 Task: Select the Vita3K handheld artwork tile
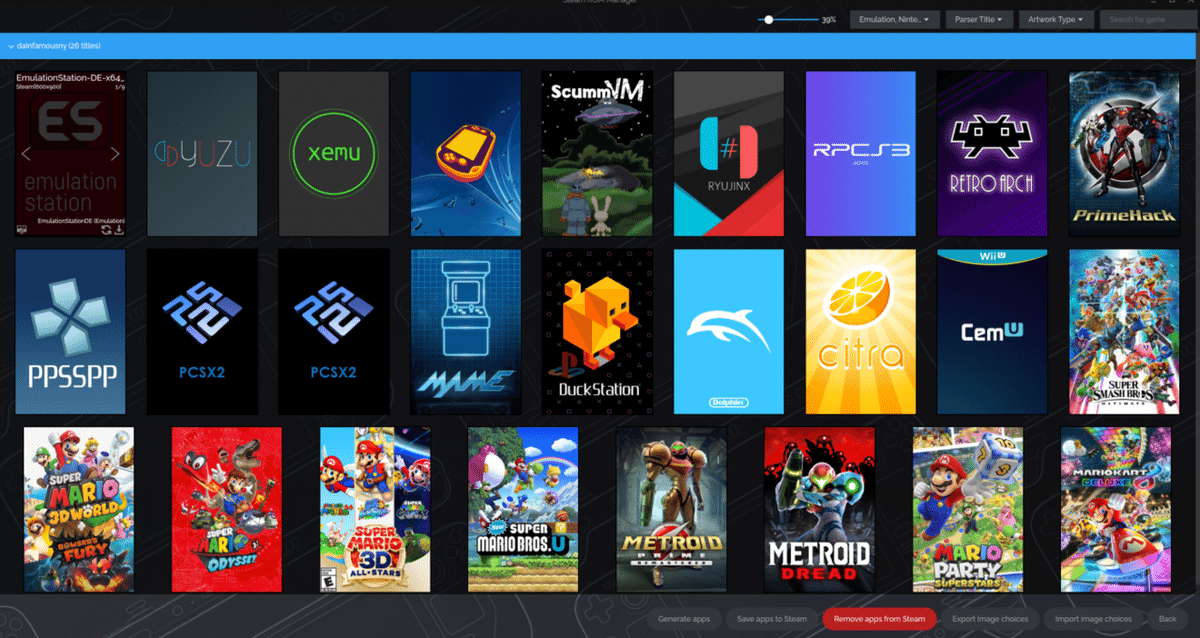tap(466, 153)
